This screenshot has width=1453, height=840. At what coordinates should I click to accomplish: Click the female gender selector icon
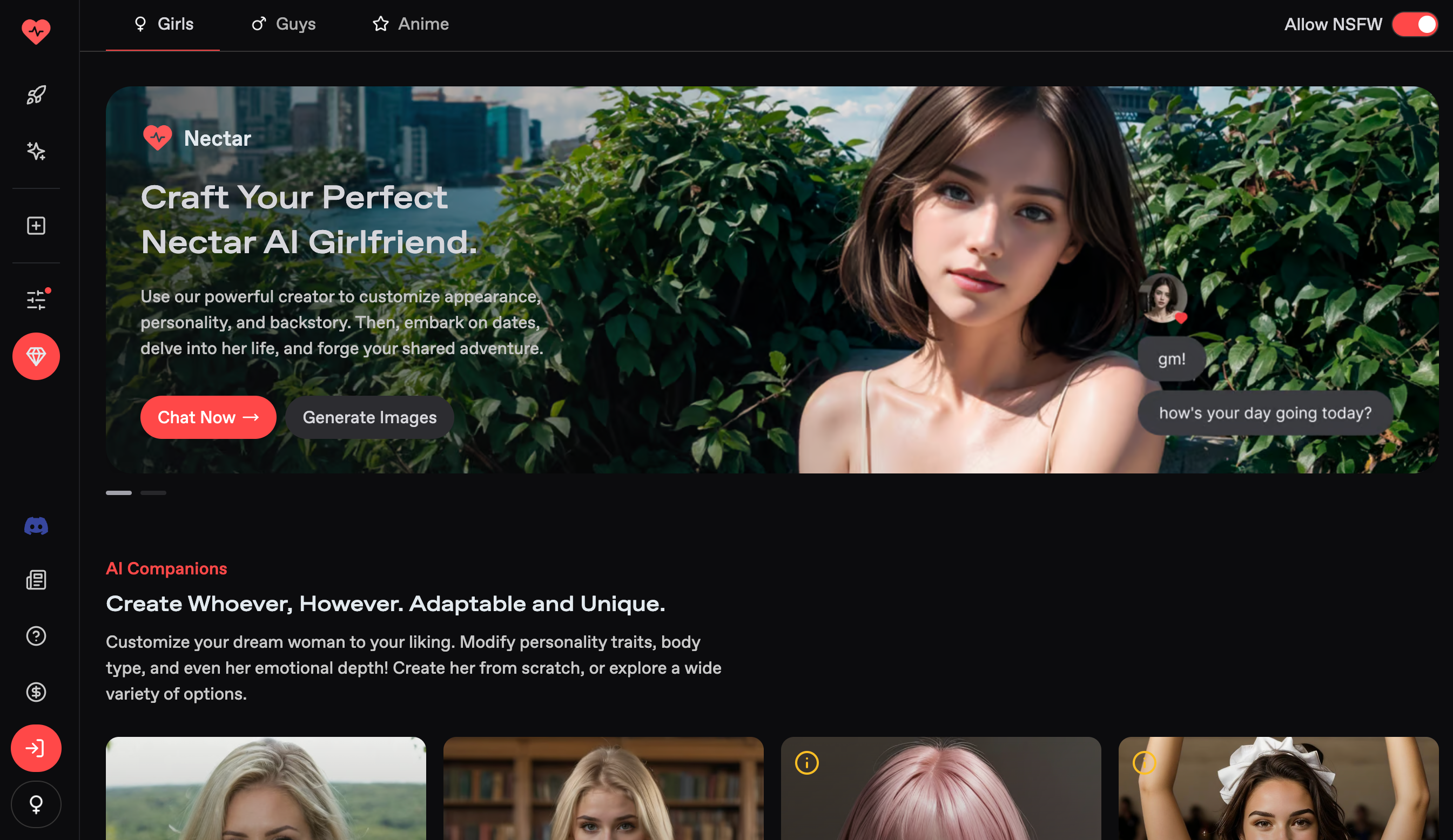36,804
